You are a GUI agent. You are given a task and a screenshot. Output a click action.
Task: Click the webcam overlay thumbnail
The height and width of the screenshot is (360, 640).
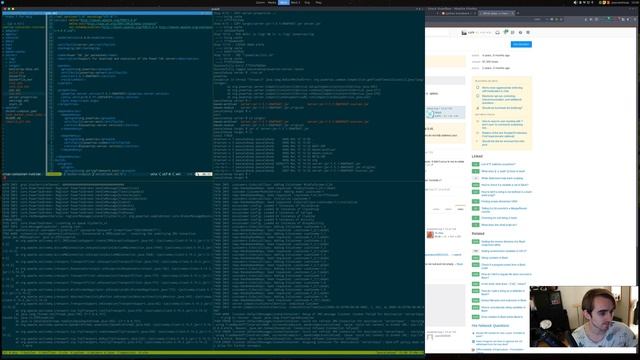coord(584,316)
